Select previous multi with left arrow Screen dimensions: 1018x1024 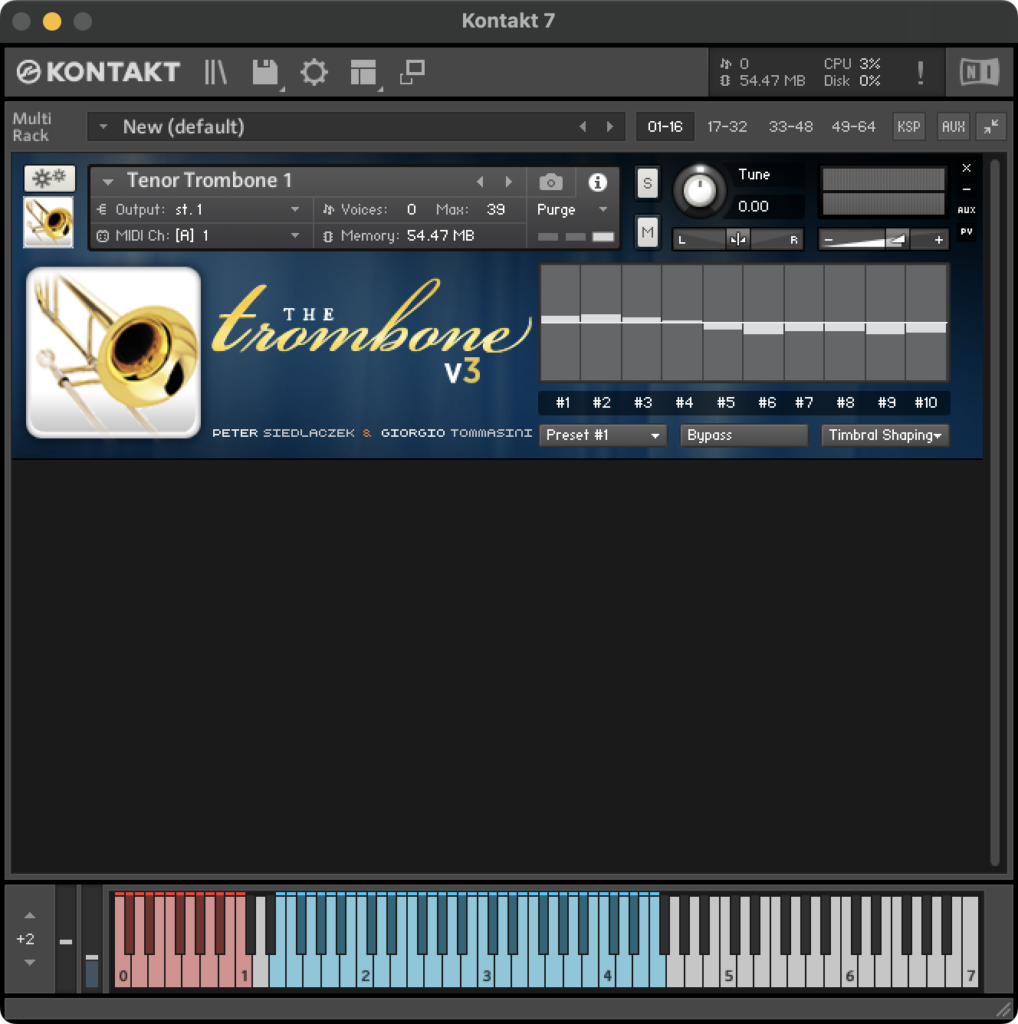click(x=583, y=127)
